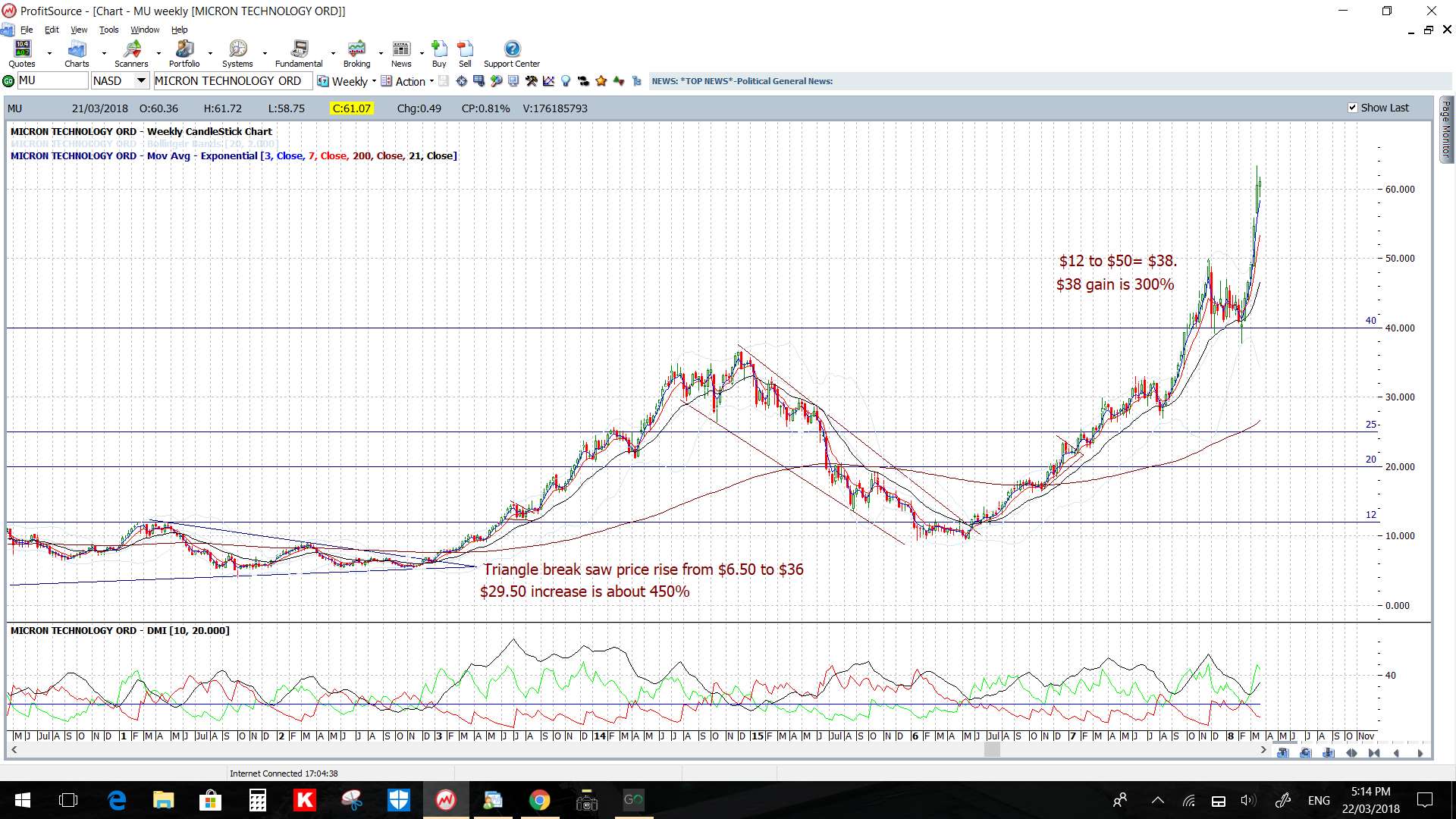Open the NASD exchange dropdown
The image size is (1456, 819).
coord(141,80)
